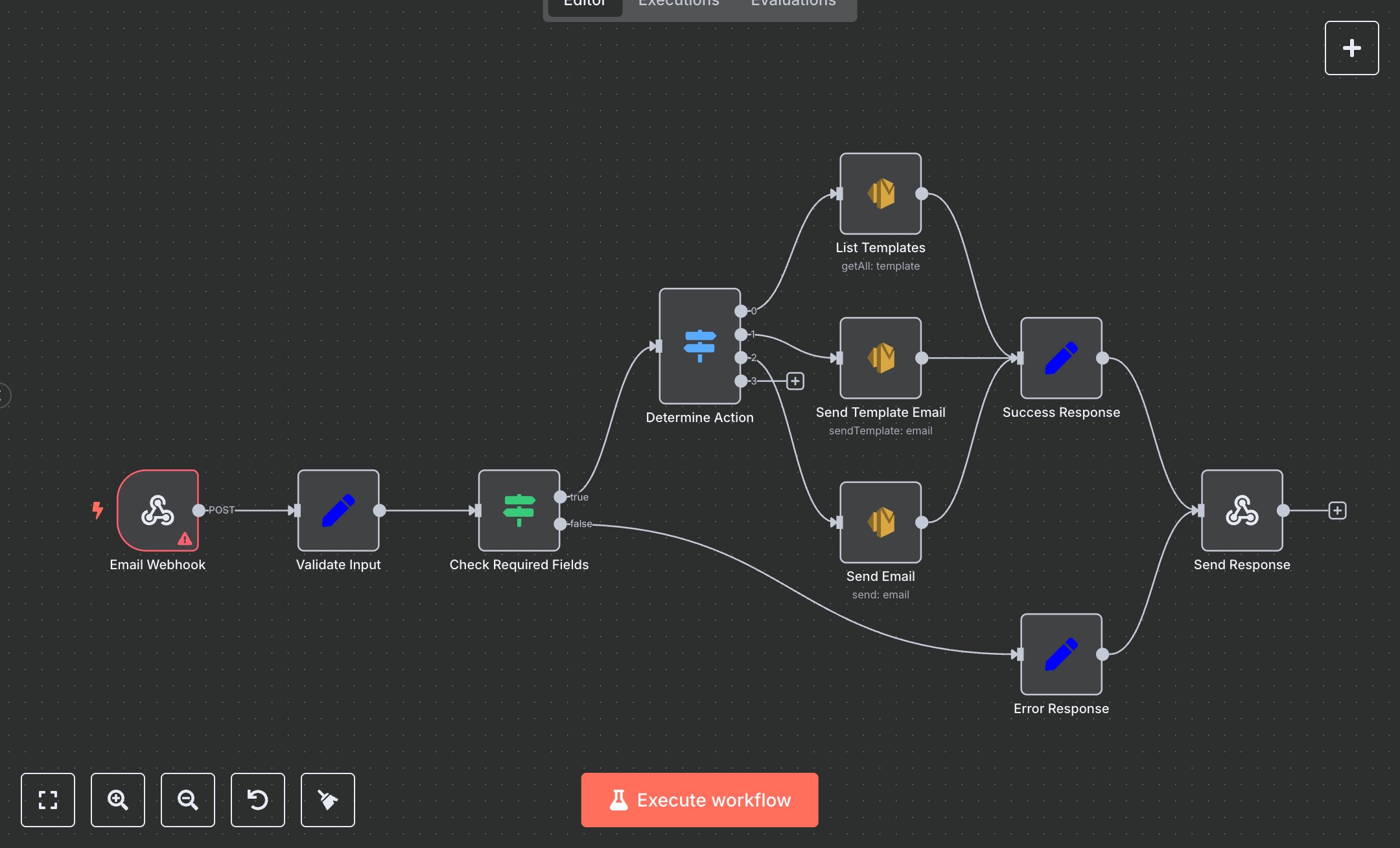Select the Email Webhook trigger node
The width and height of the screenshot is (1400, 848).
(x=157, y=511)
